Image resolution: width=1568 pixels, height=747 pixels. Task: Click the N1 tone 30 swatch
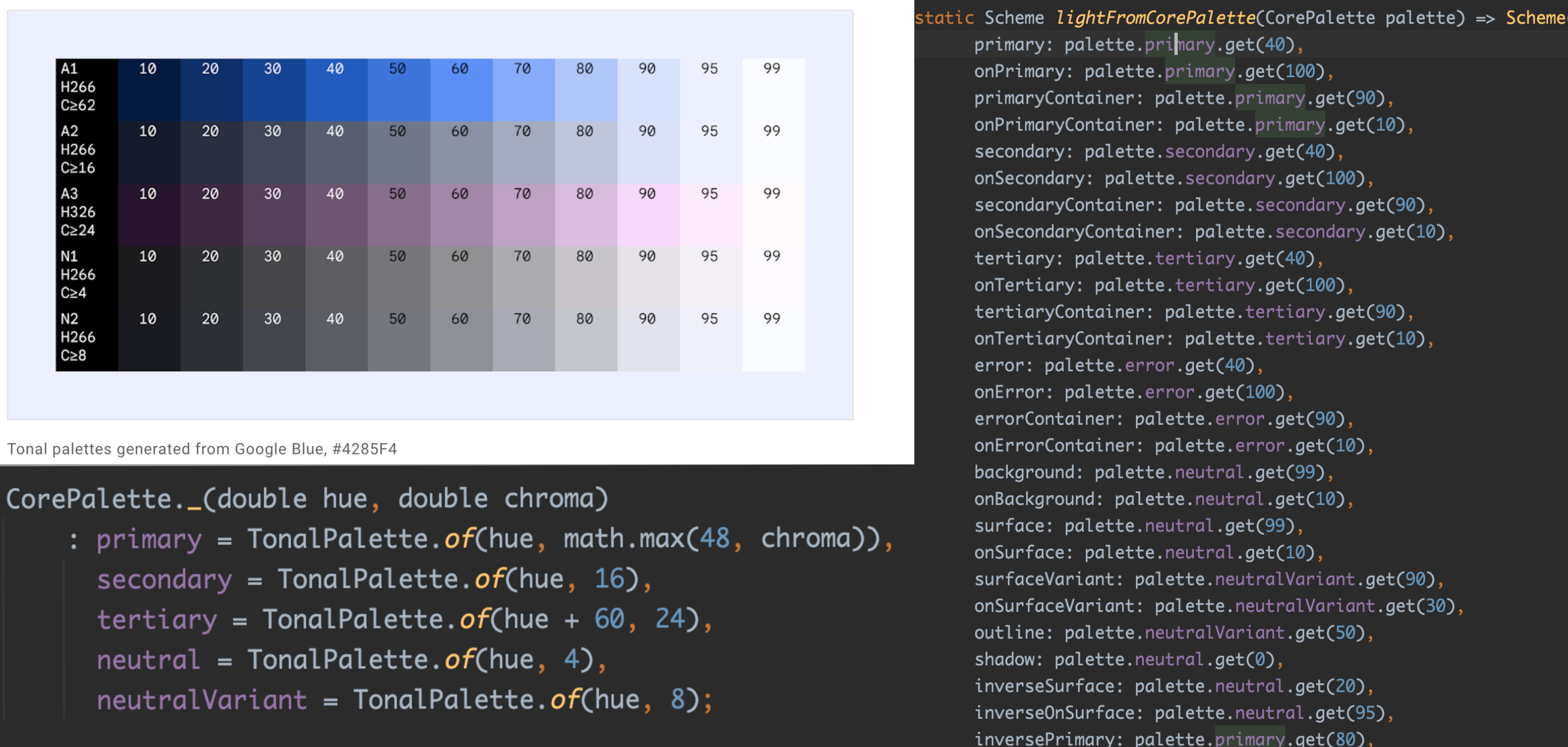[x=274, y=278]
